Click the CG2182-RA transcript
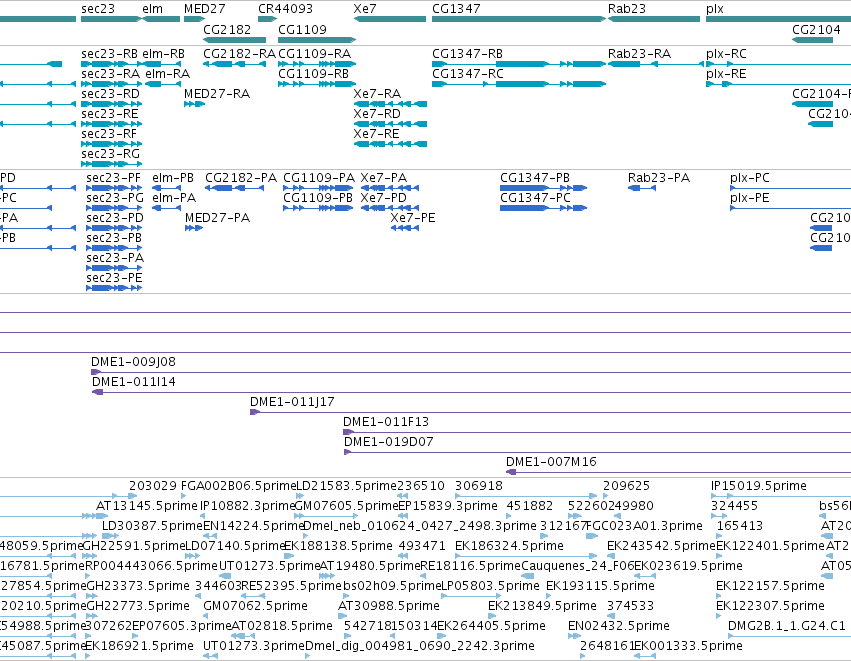 pos(234,64)
